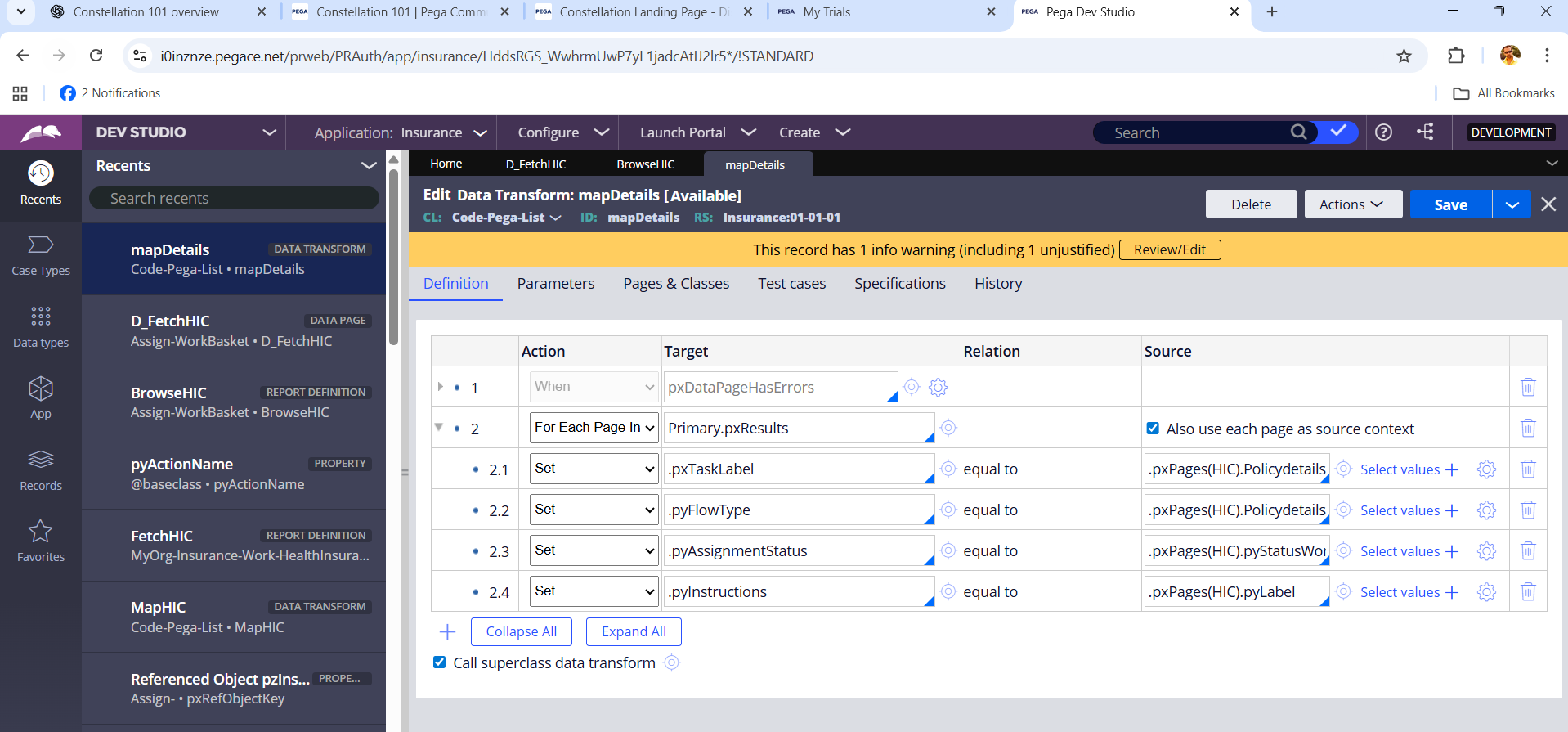Click Collapse All button
The height and width of the screenshot is (732, 1568).
tap(522, 631)
